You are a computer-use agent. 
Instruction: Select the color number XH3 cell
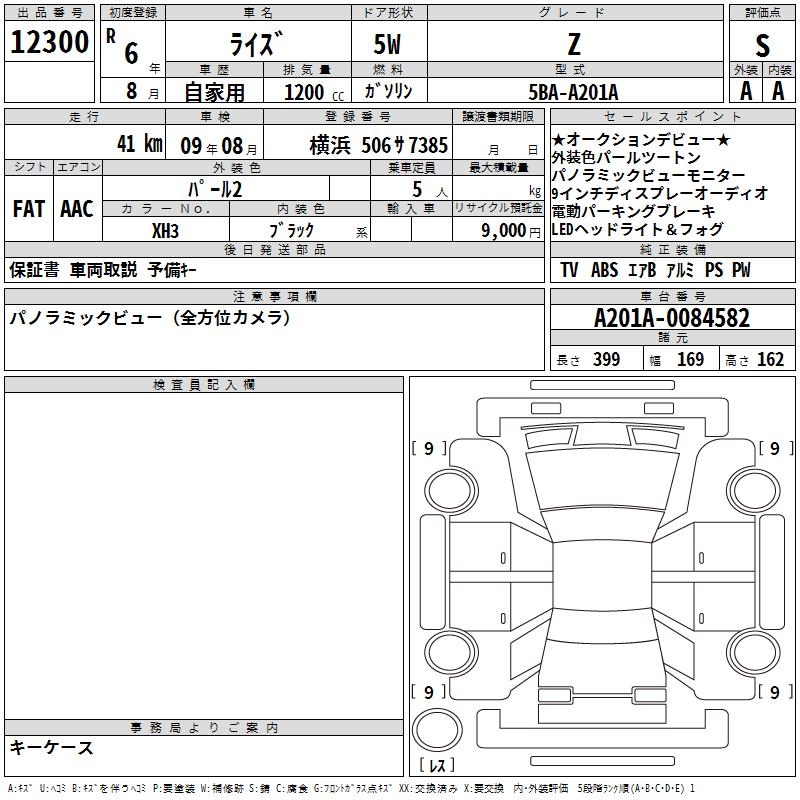pos(164,230)
